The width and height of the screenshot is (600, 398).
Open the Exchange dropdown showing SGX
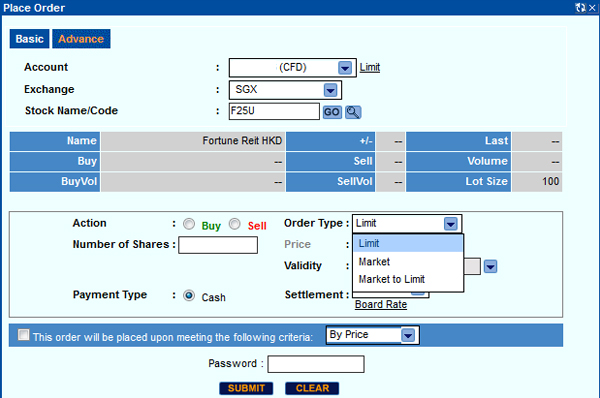point(285,90)
